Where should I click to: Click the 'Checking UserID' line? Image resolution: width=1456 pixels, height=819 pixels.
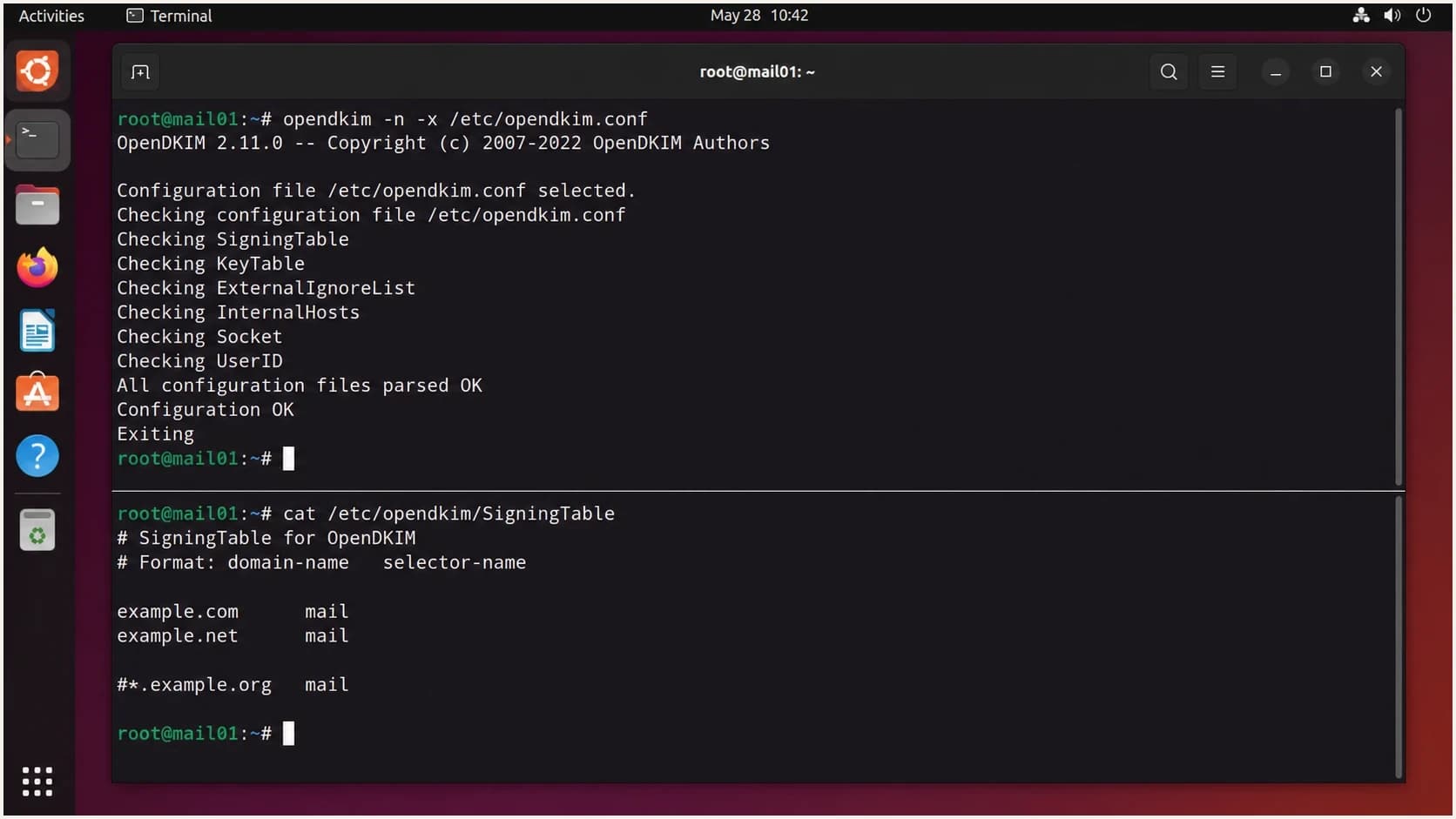(199, 361)
